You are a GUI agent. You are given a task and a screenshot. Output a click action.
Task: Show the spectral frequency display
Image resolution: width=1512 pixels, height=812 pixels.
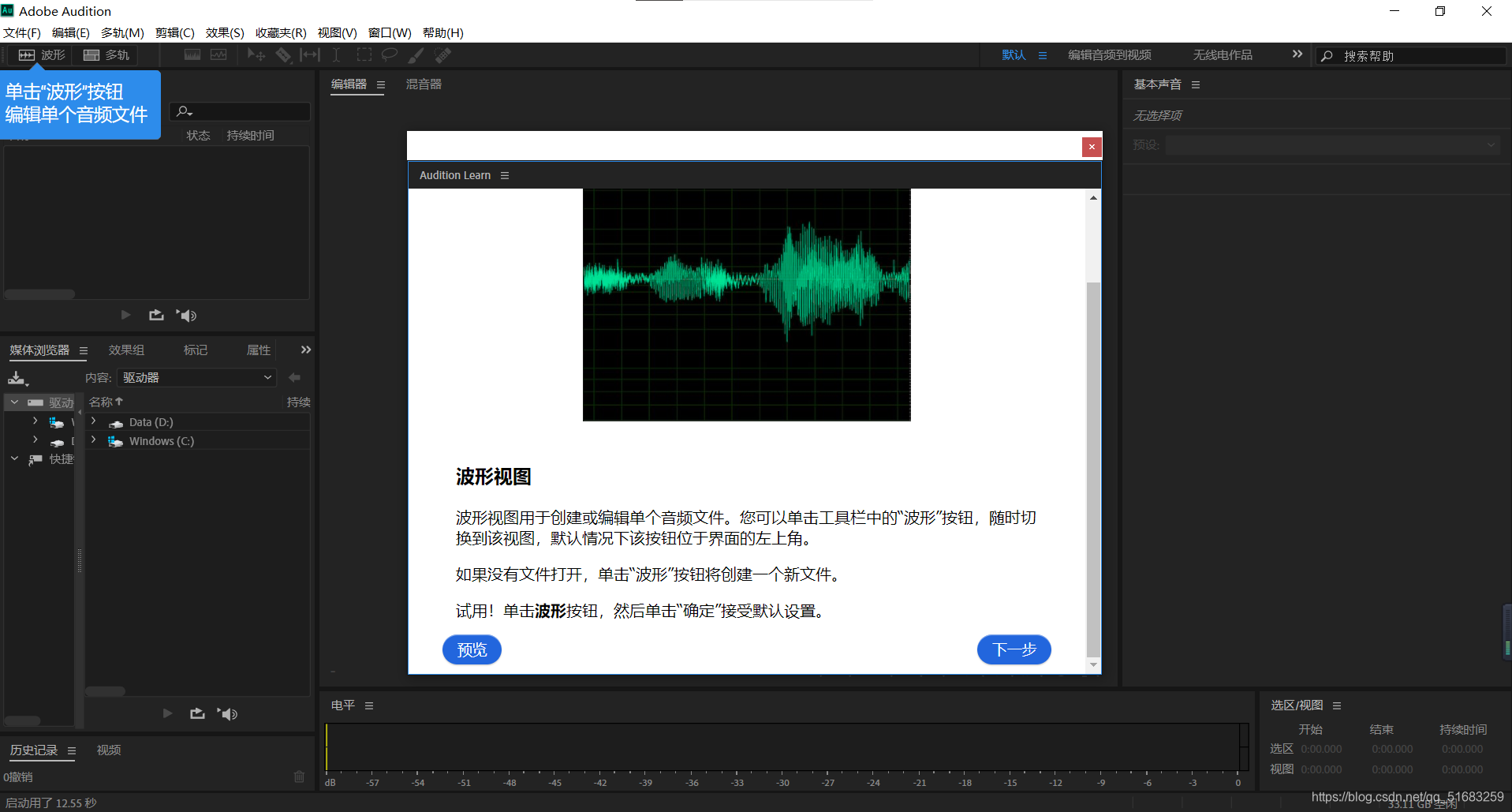click(x=192, y=55)
